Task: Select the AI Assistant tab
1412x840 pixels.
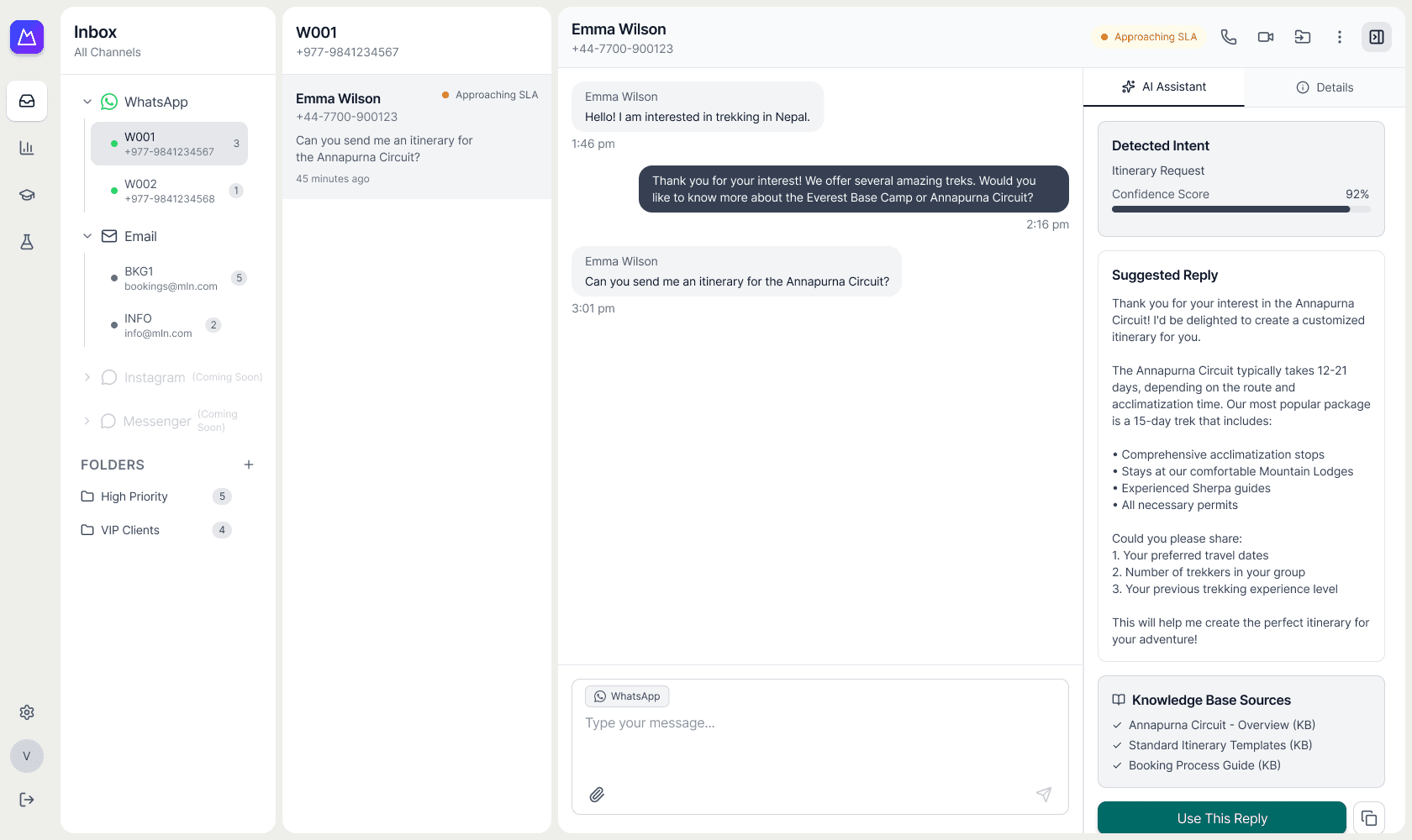Action: click(1164, 87)
